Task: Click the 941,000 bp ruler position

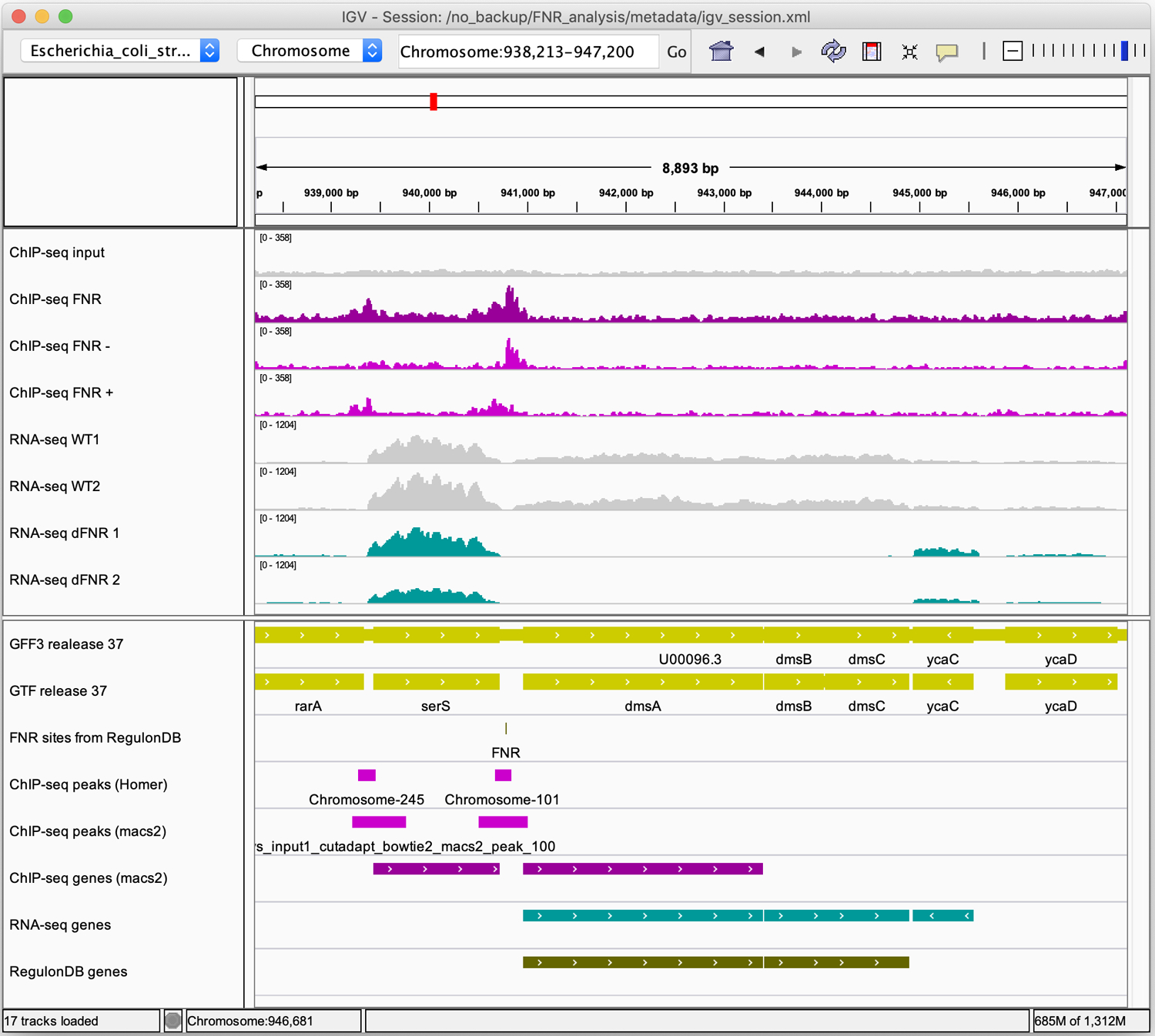Action: click(527, 193)
